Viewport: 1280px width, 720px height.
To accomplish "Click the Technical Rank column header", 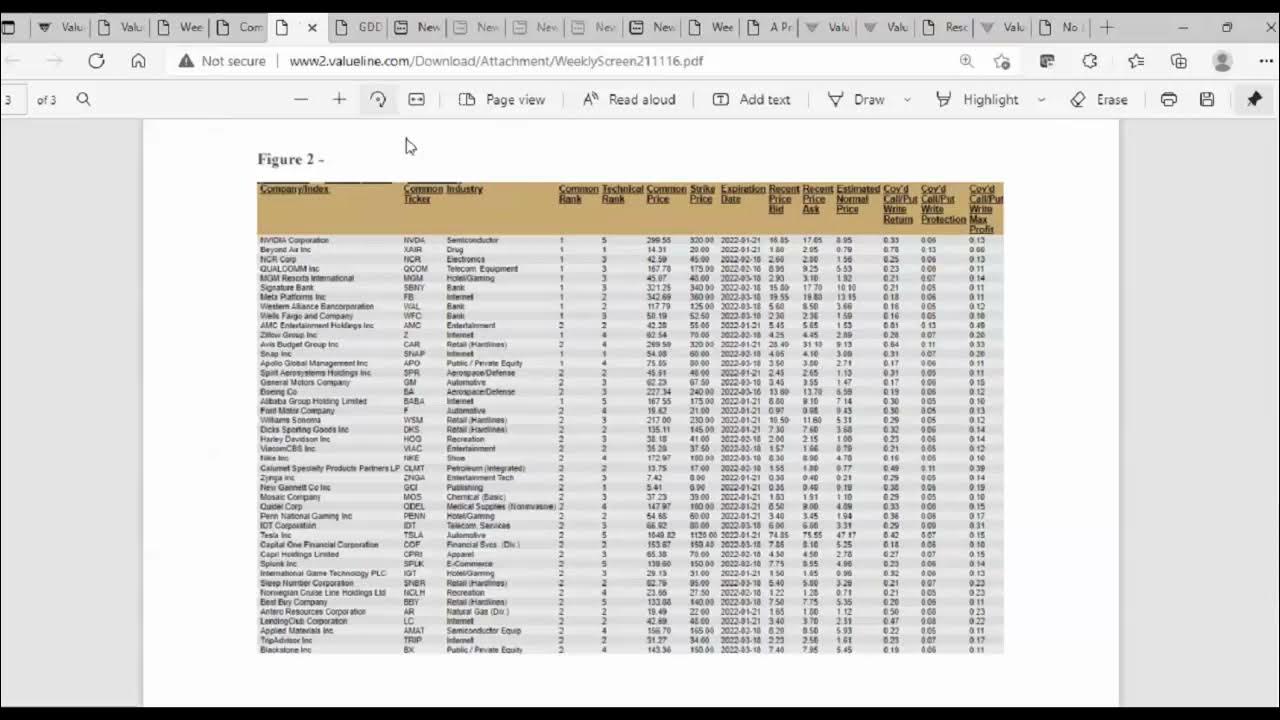I will click(622, 194).
